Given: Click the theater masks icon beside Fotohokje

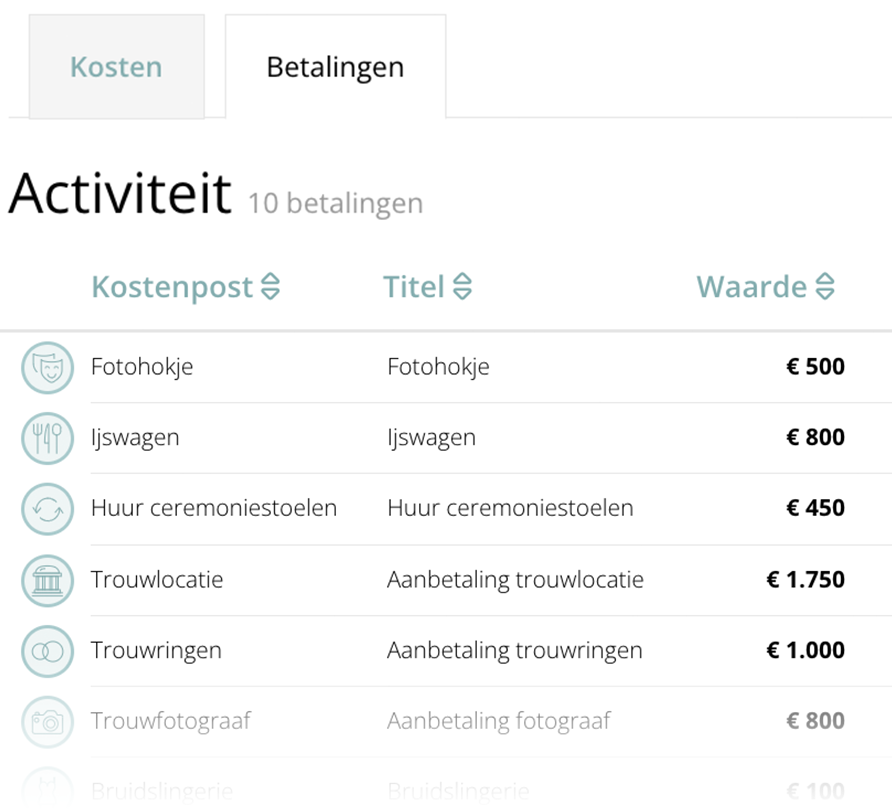Looking at the screenshot, I should (47, 367).
